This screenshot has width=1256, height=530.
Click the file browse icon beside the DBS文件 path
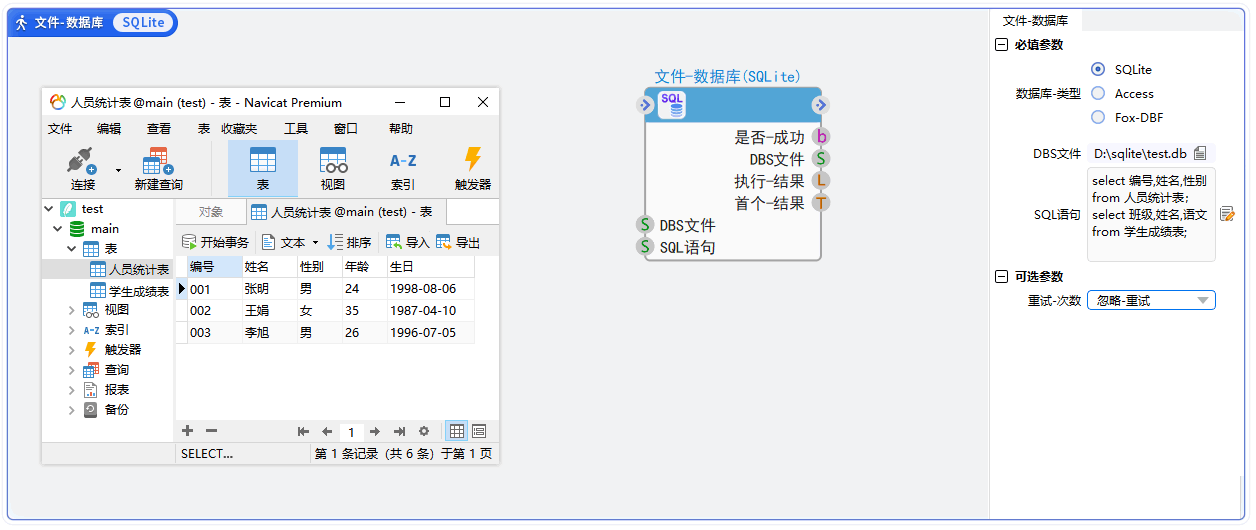(1200, 154)
